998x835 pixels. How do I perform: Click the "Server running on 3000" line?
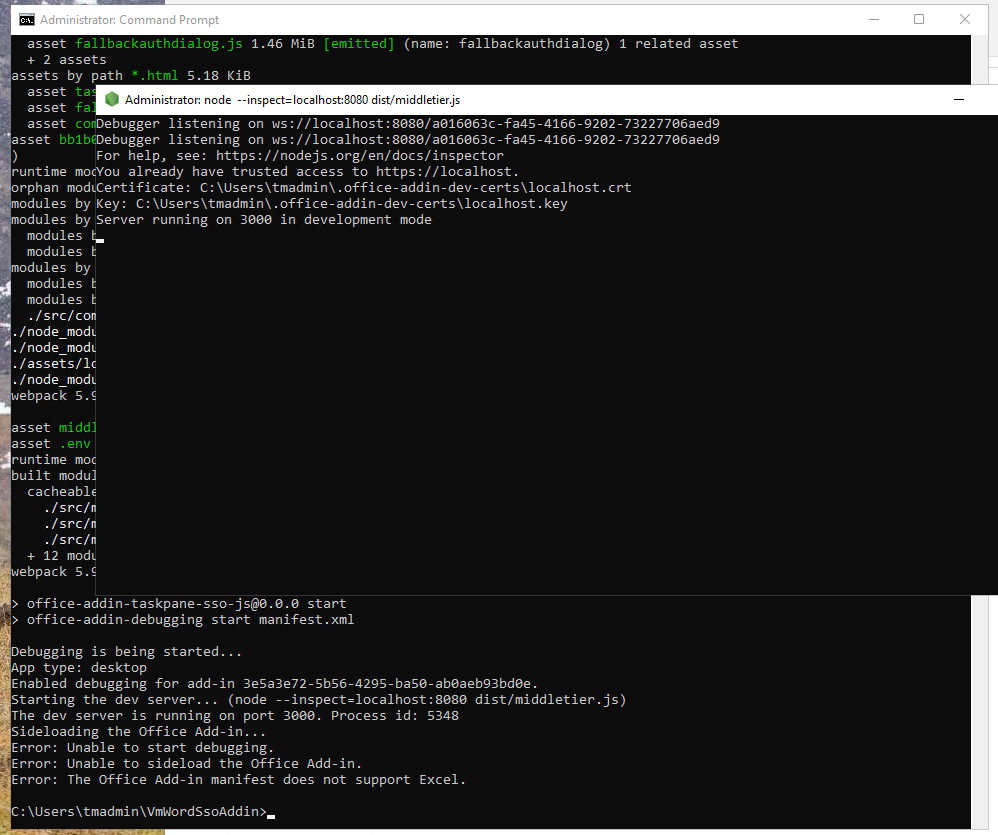tap(264, 220)
